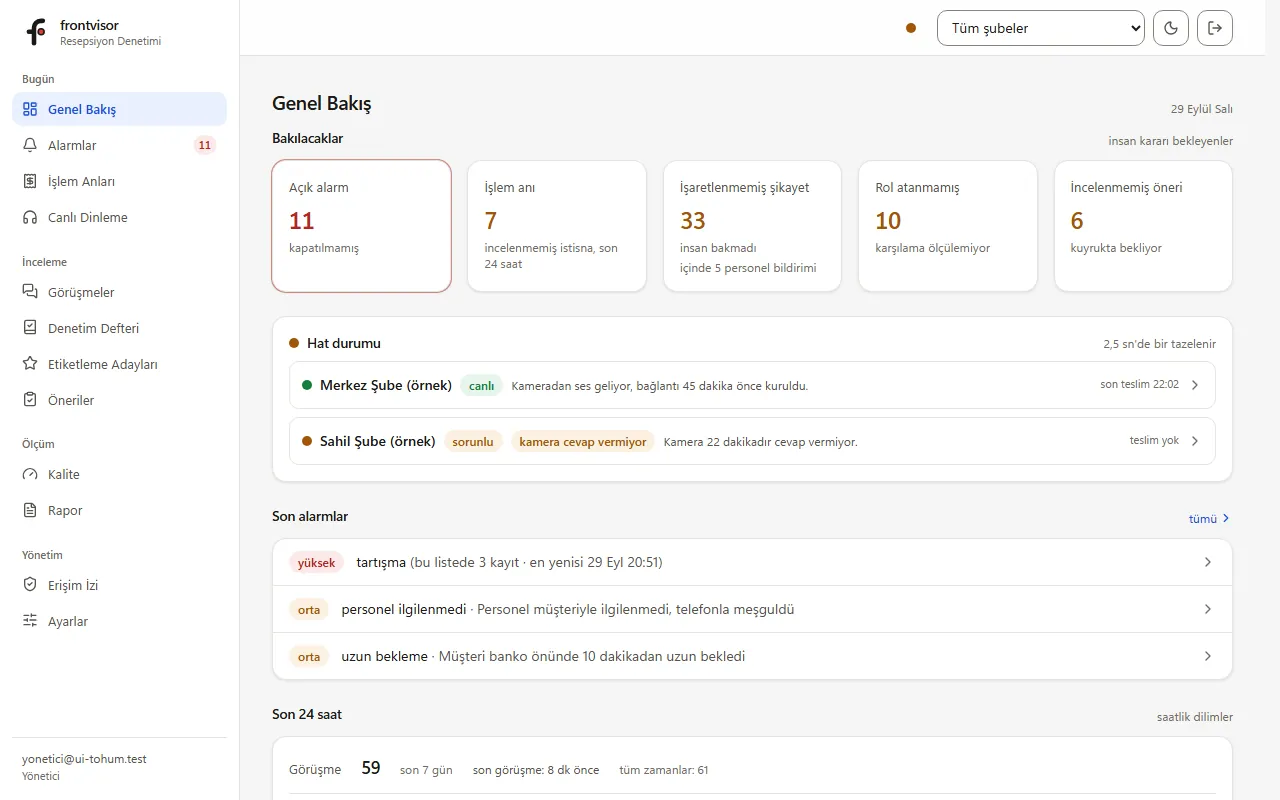This screenshot has height=800, width=1280.
Task: Click the İşlem Anları receipt icon
Action: click(x=30, y=181)
